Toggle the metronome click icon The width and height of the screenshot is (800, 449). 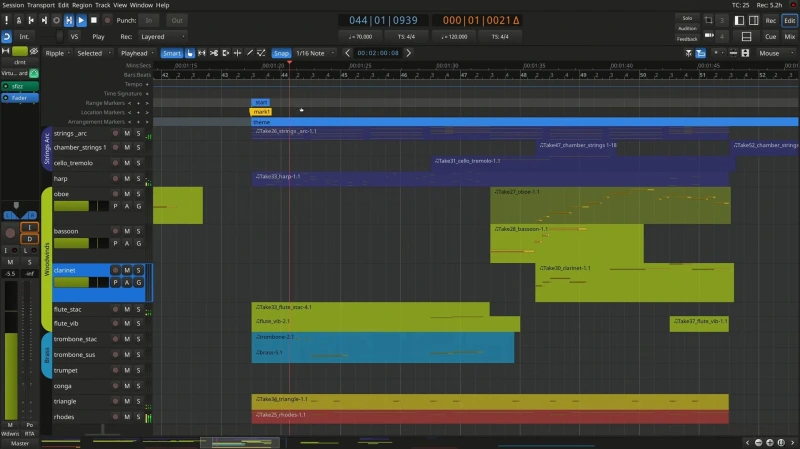(19, 20)
